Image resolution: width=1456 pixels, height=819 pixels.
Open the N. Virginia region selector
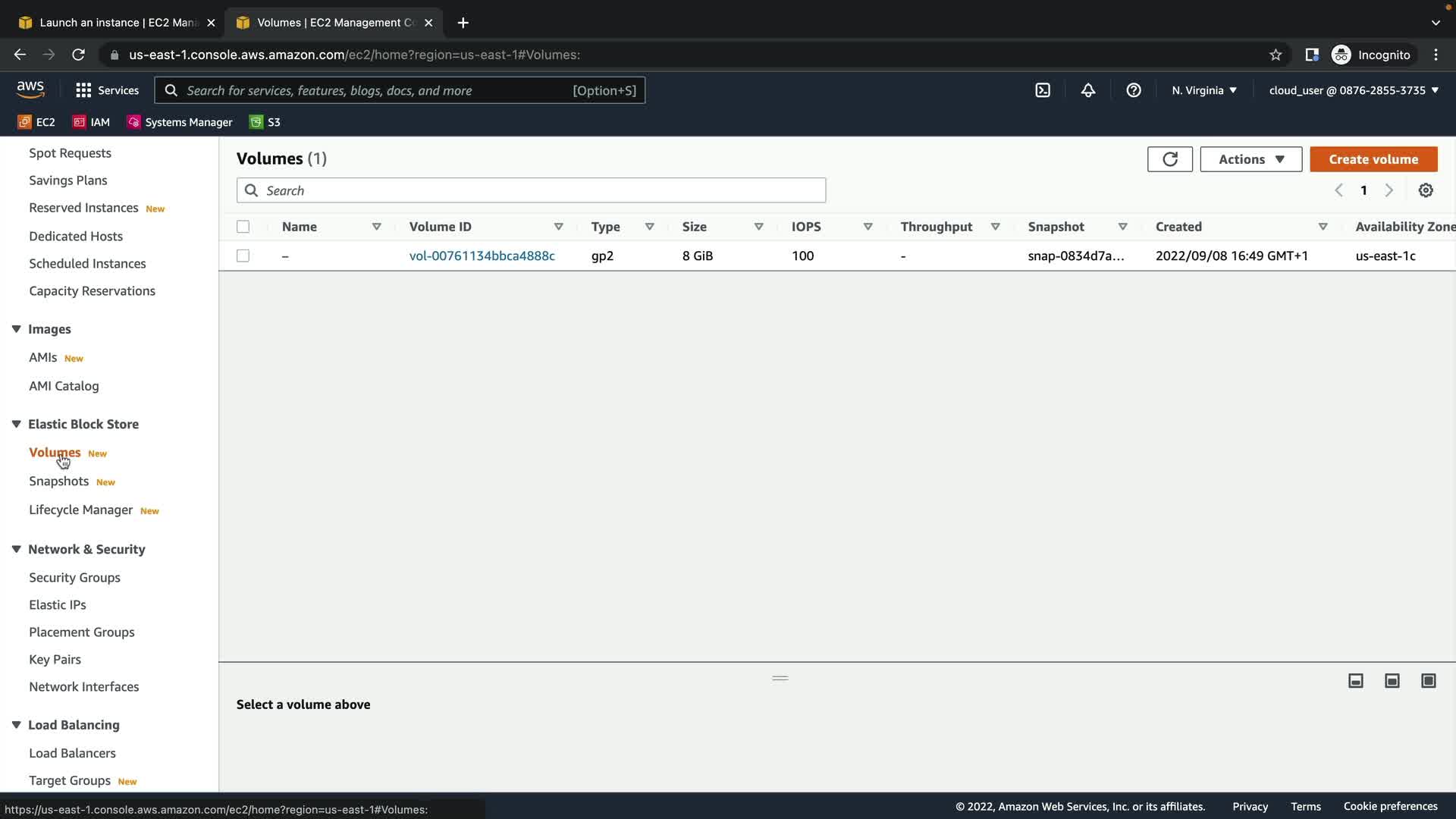click(x=1203, y=90)
